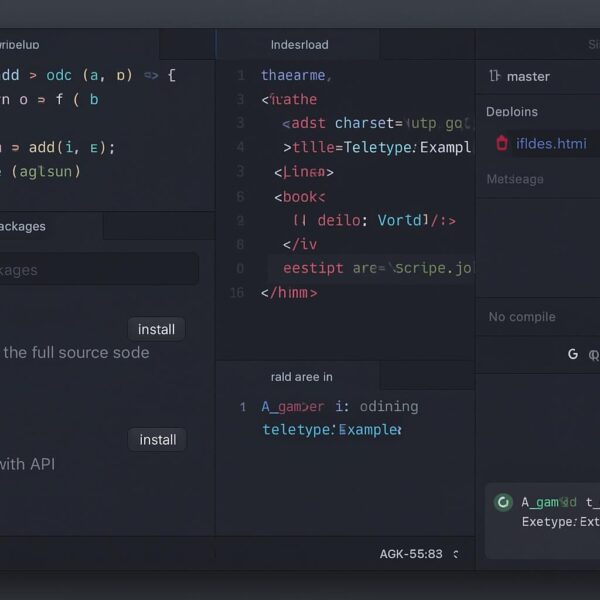Click the line containing charset in the editor

375,123
